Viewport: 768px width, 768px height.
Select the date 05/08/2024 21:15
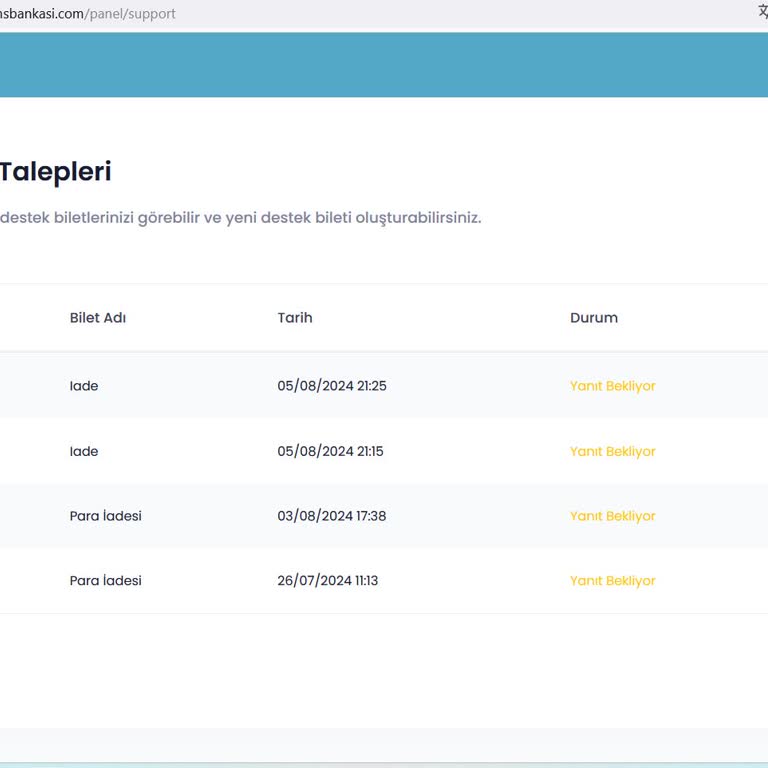click(330, 452)
